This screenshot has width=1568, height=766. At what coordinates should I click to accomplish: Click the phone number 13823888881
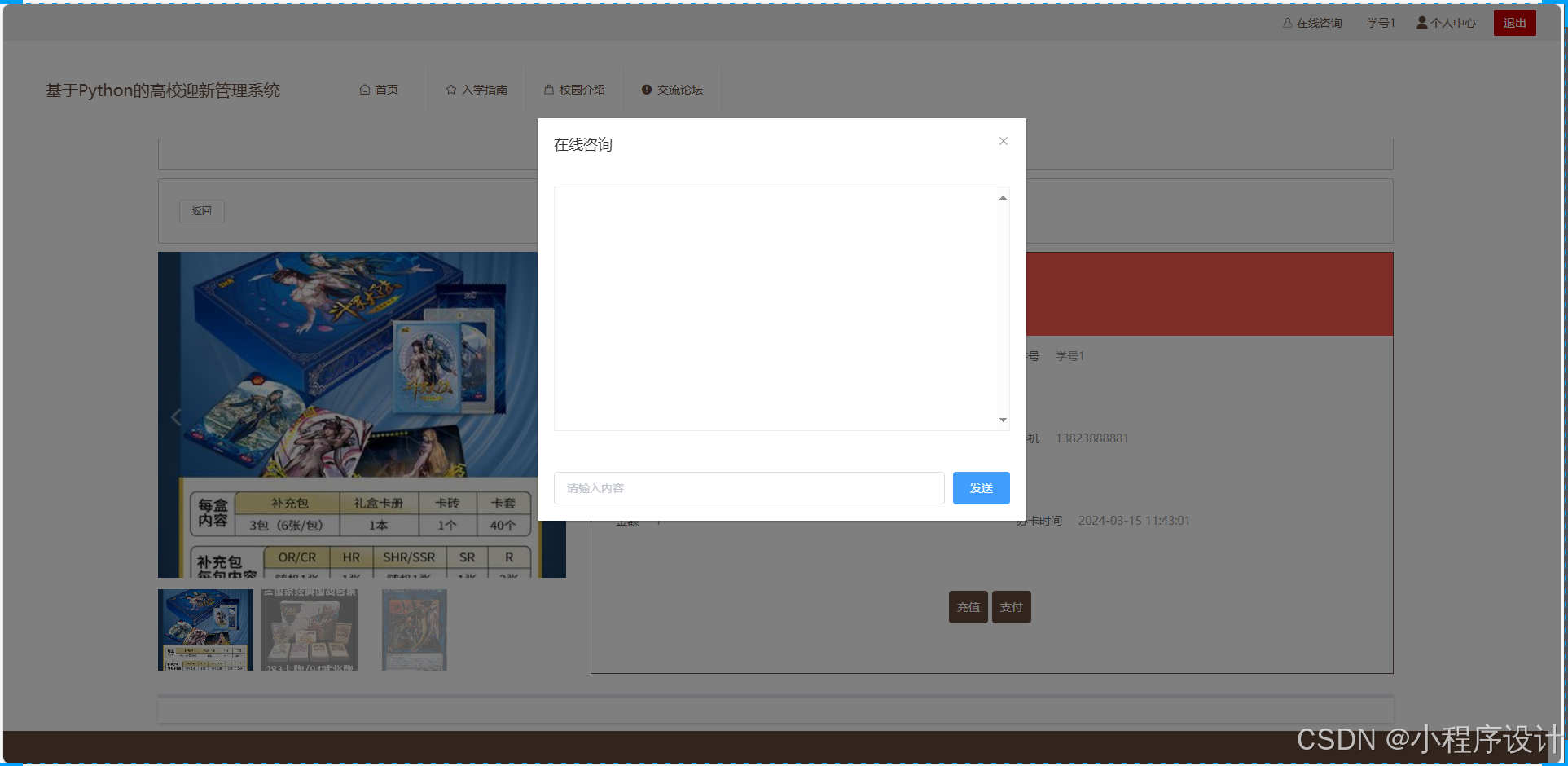point(1092,438)
